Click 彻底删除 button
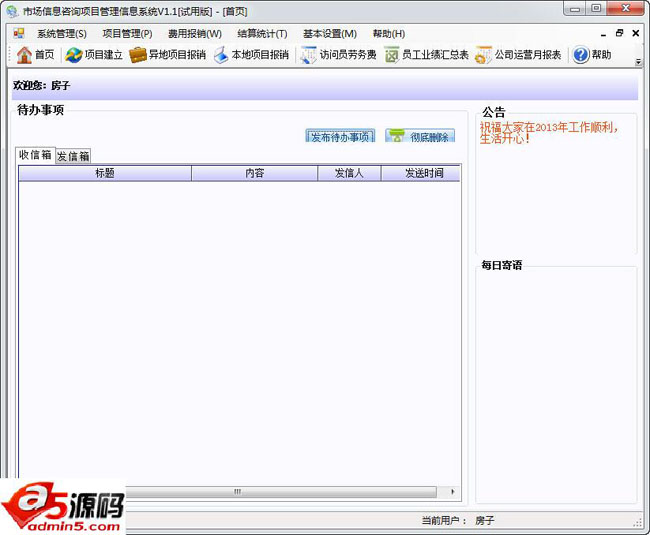Viewport: 650px width, 535px height. click(x=420, y=136)
